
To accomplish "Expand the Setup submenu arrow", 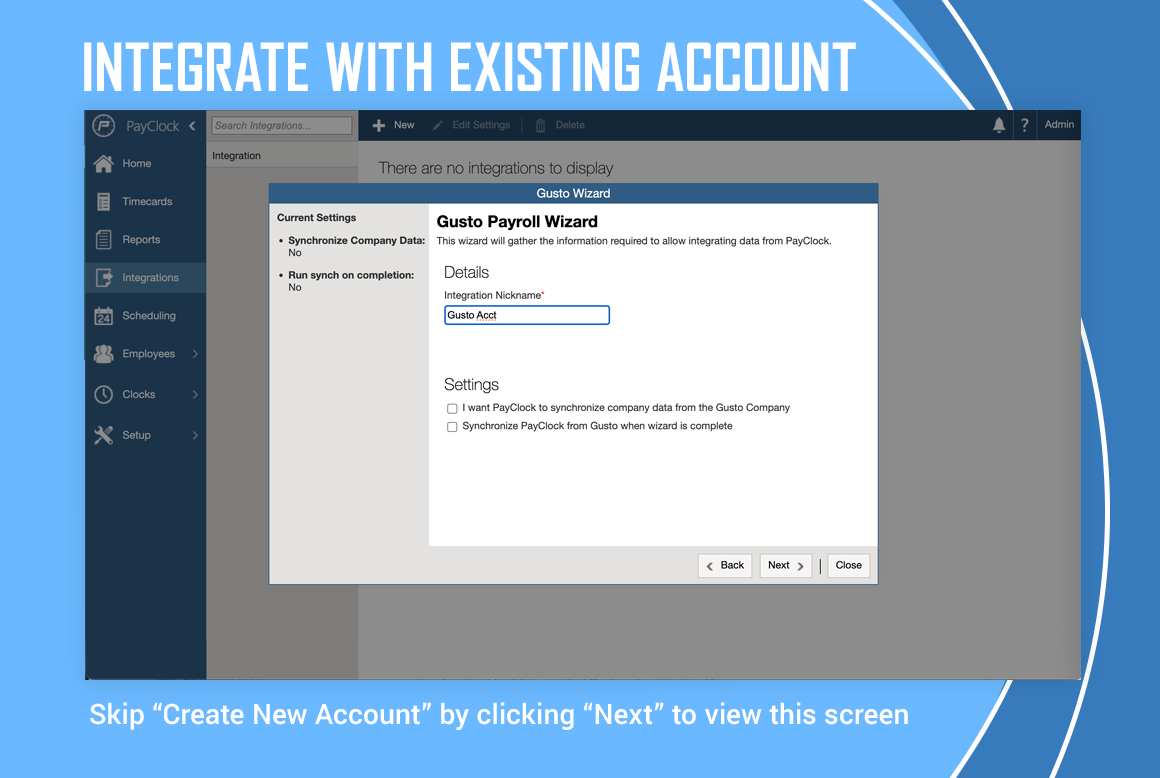I will pos(195,435).
